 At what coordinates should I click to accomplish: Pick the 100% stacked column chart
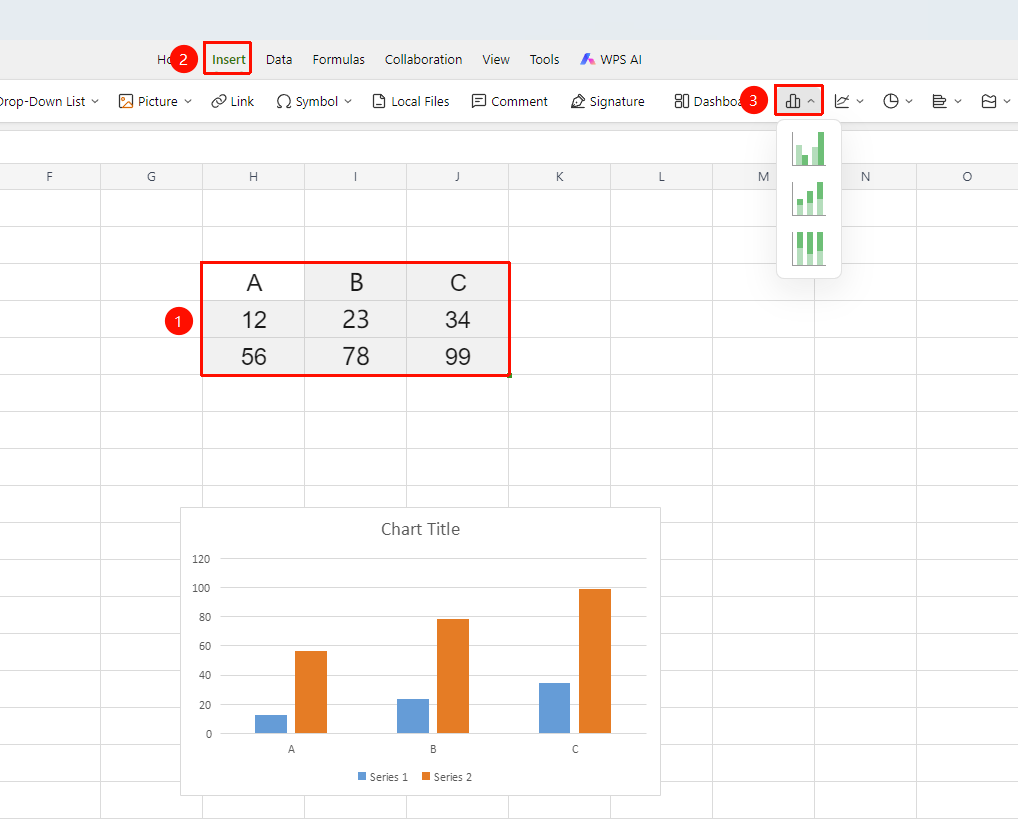(x=808, y=249)
